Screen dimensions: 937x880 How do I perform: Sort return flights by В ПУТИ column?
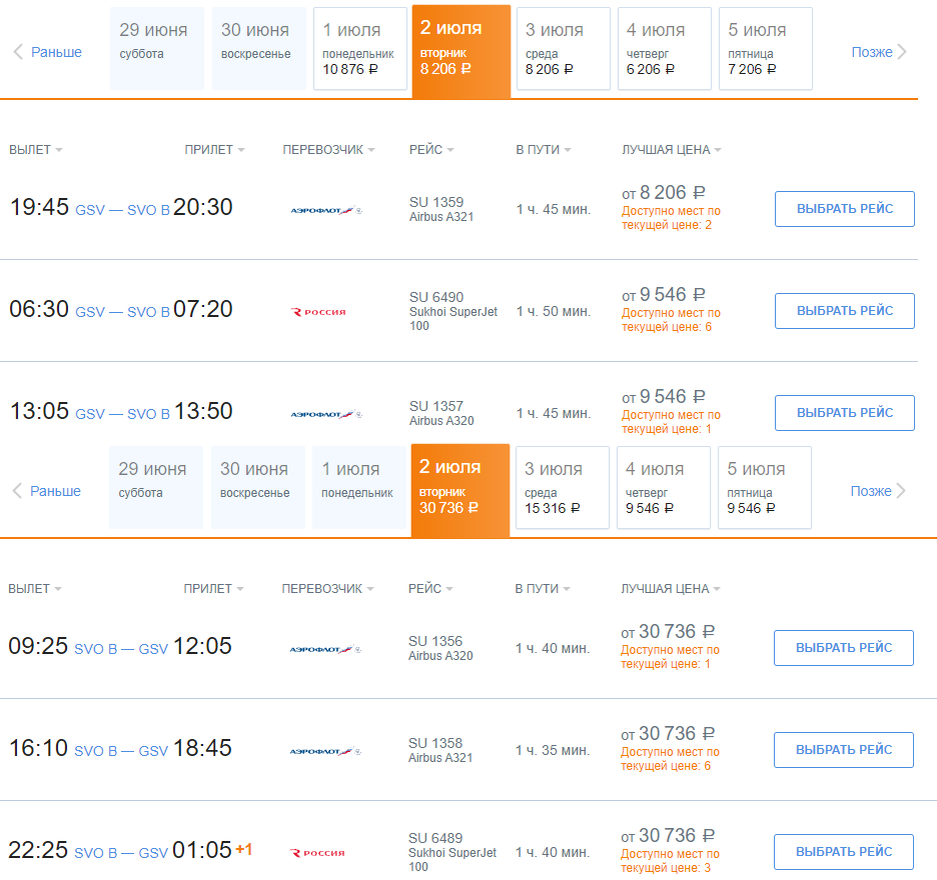[542, 588]
